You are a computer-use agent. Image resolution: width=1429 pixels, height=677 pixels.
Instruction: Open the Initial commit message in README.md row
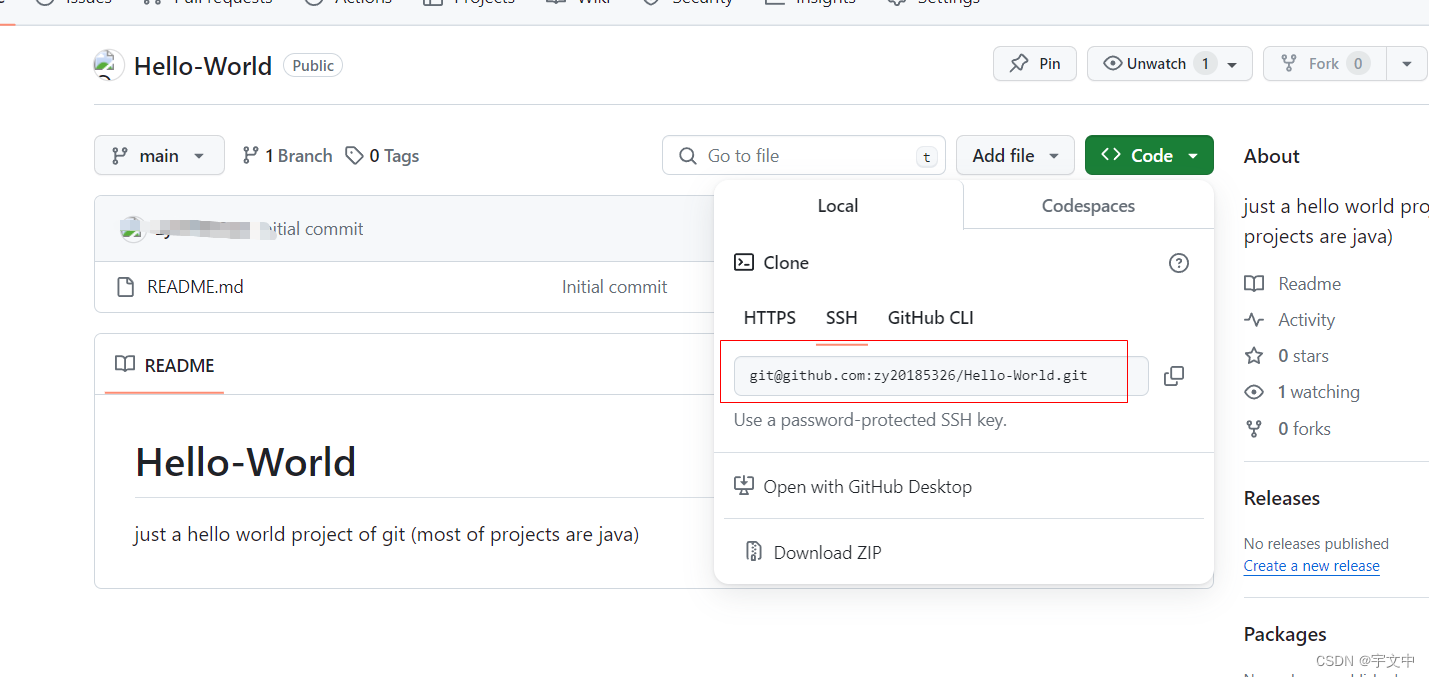coord(614,287)
